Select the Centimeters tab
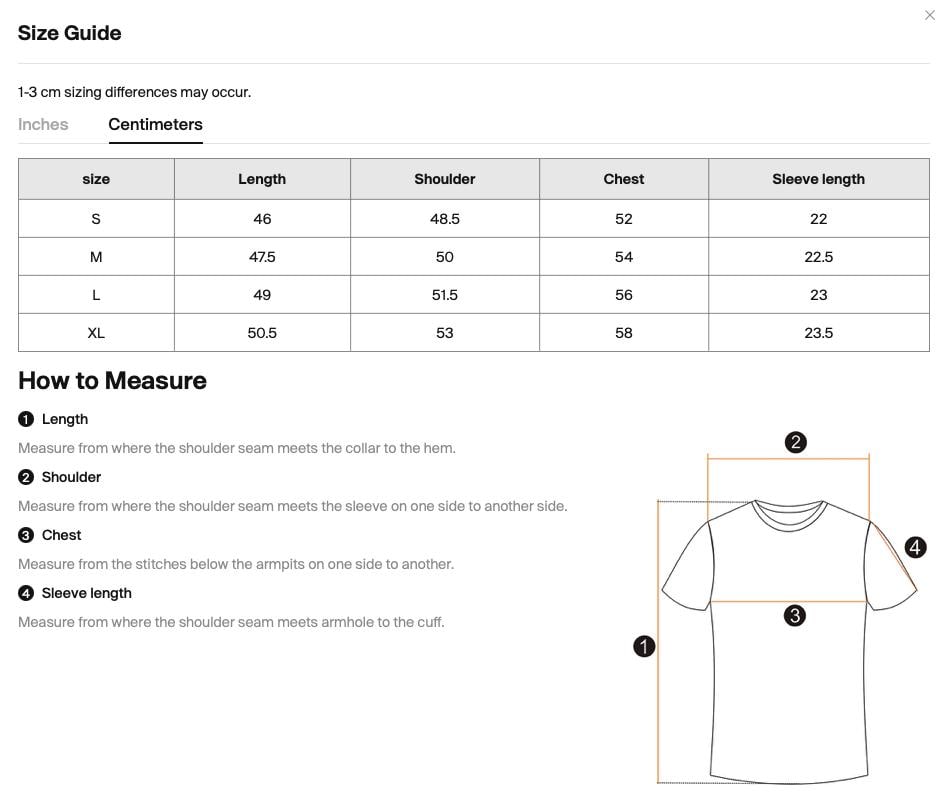Image resolution: width=945 pixels, height=812 pixels. click(x=155, y=124)
